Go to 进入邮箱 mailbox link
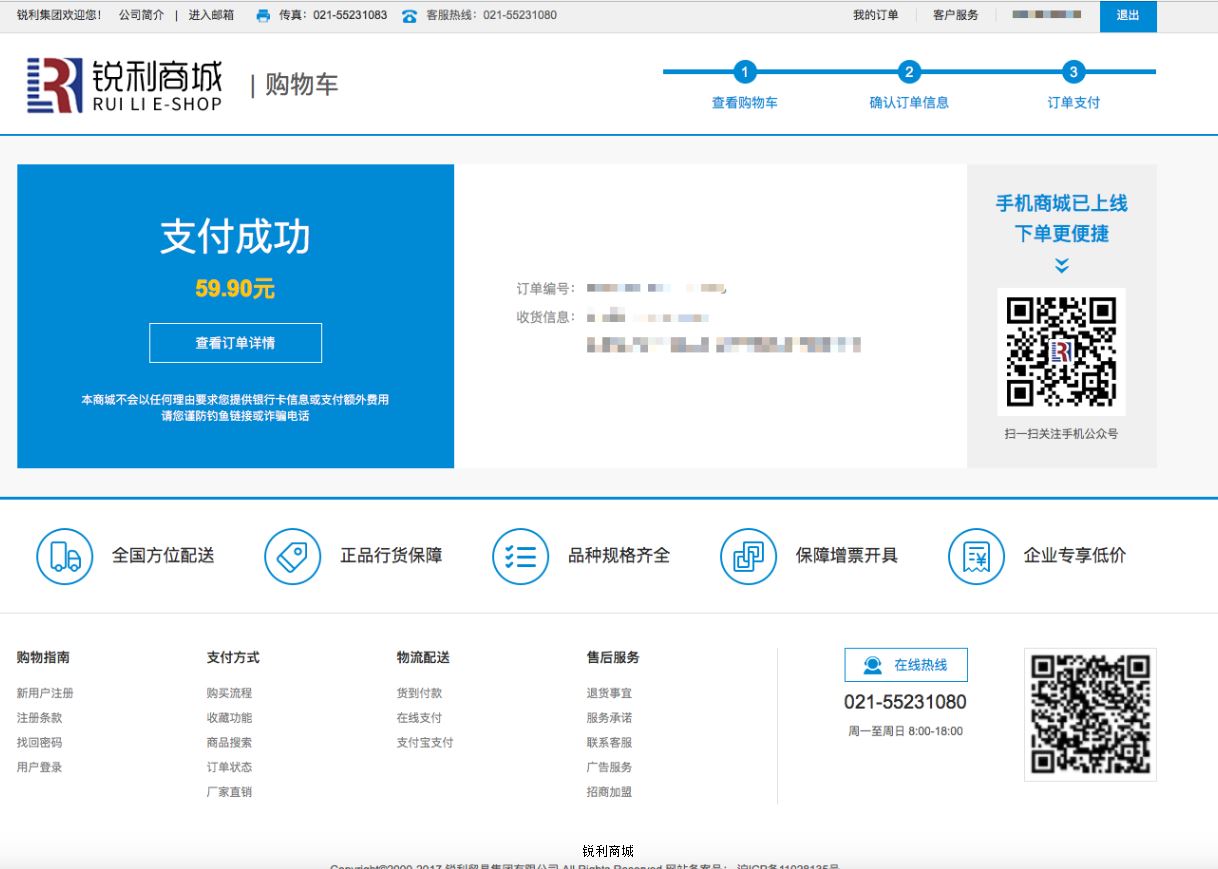 pos(211,16)
